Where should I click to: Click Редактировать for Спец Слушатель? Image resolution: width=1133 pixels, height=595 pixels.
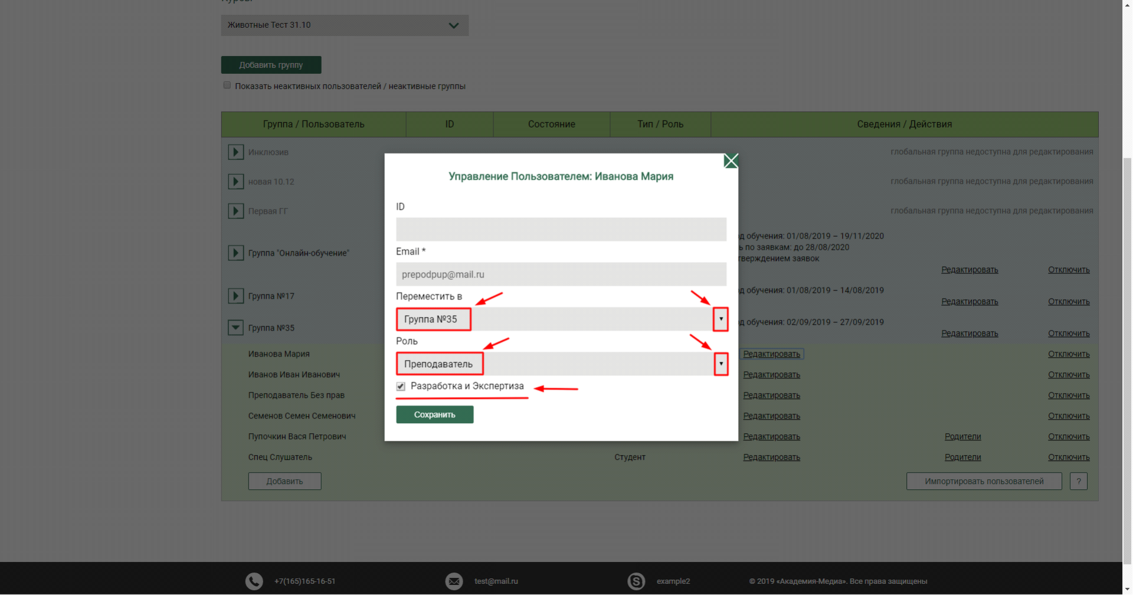(772, 457)
